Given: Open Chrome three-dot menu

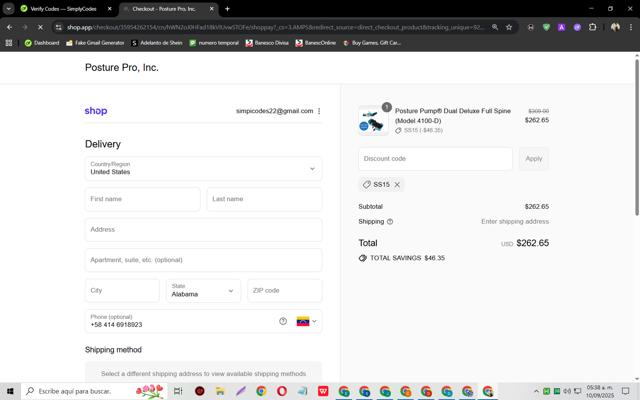Looking at the screenshot, I should [631, 27].
